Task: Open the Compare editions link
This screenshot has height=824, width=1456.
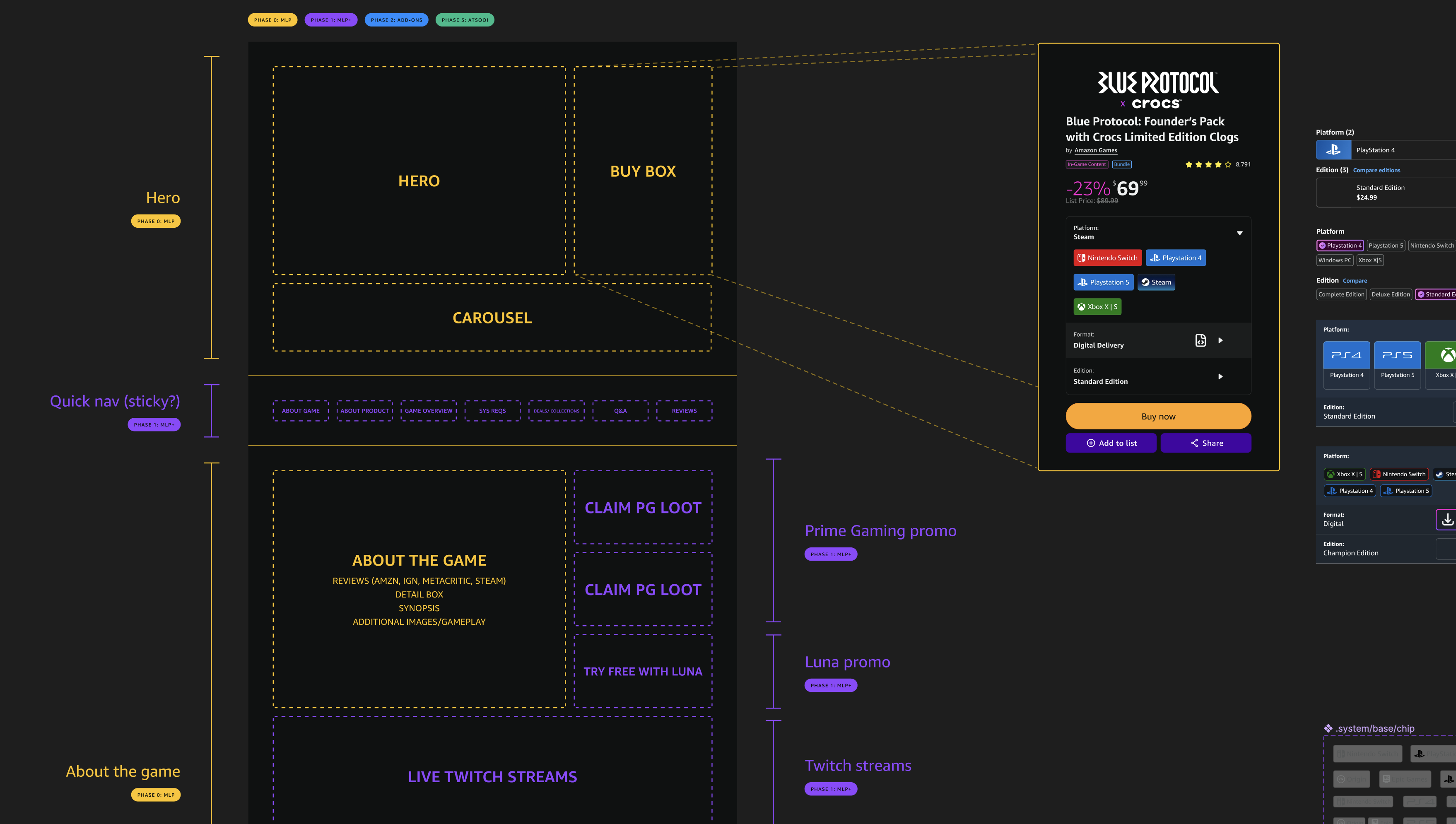Action: 1376,170
